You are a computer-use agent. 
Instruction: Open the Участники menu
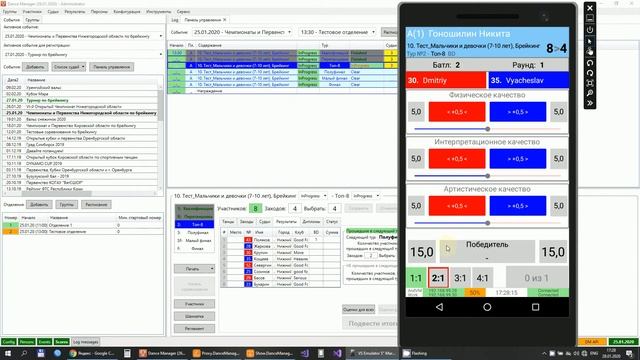32,12
